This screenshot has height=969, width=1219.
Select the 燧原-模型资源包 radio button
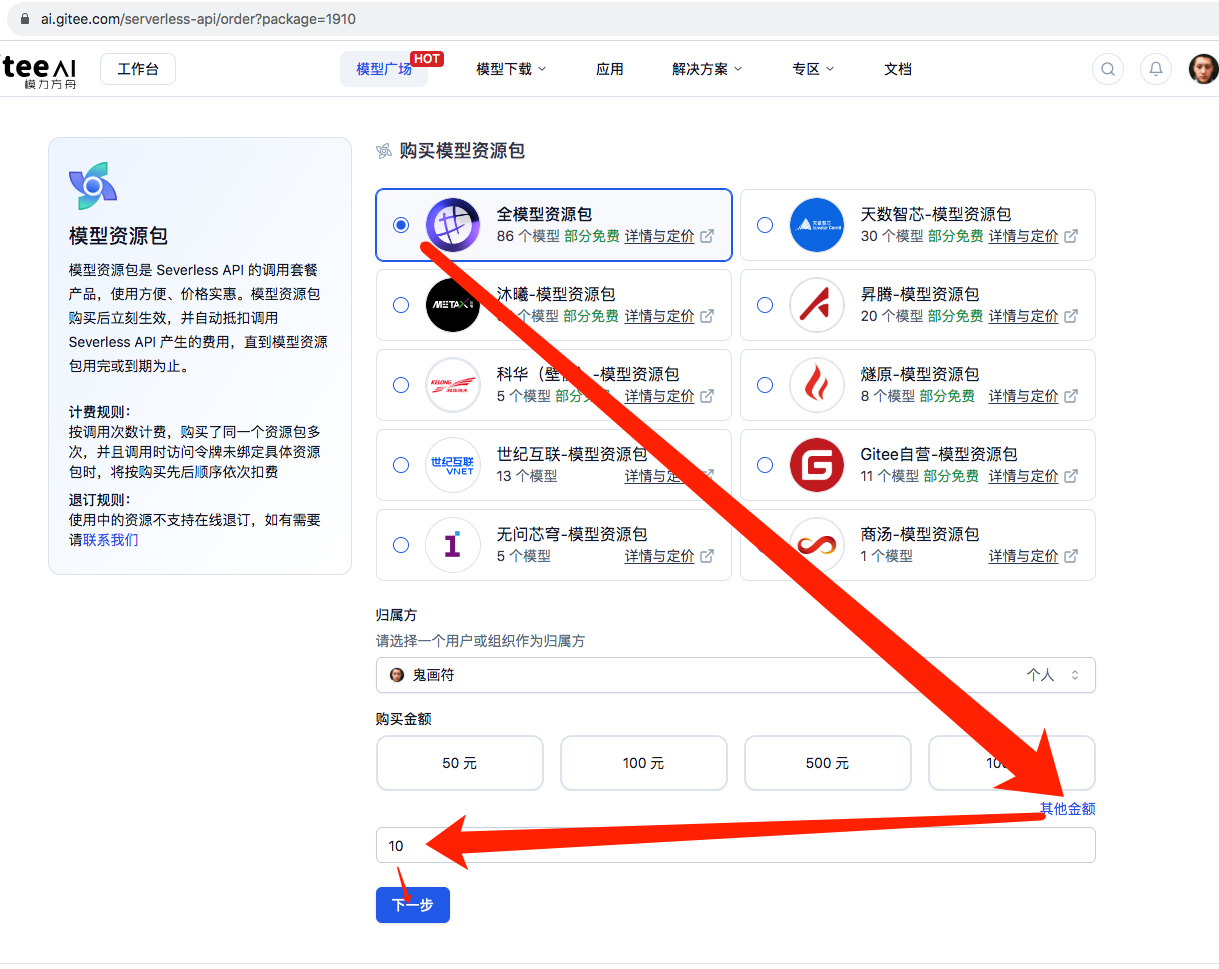(765, 385)
